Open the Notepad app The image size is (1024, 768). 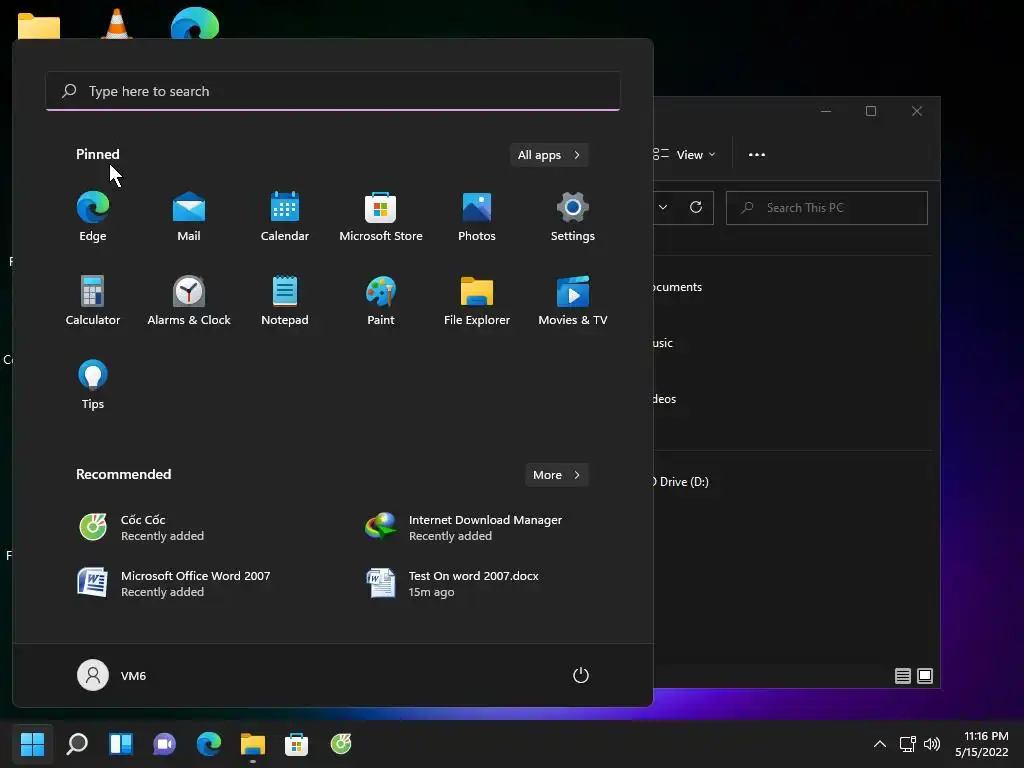[x=285, y=300]
